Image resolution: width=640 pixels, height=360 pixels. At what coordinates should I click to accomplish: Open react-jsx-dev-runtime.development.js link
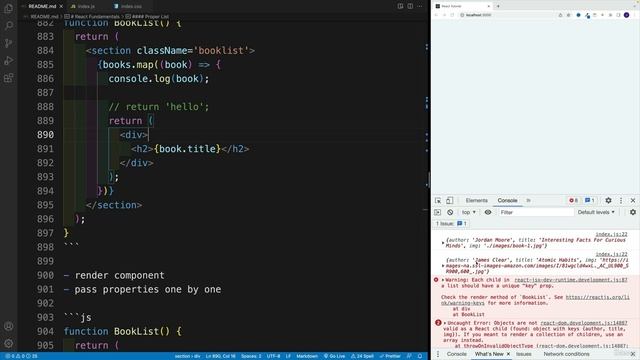[571, 280]
